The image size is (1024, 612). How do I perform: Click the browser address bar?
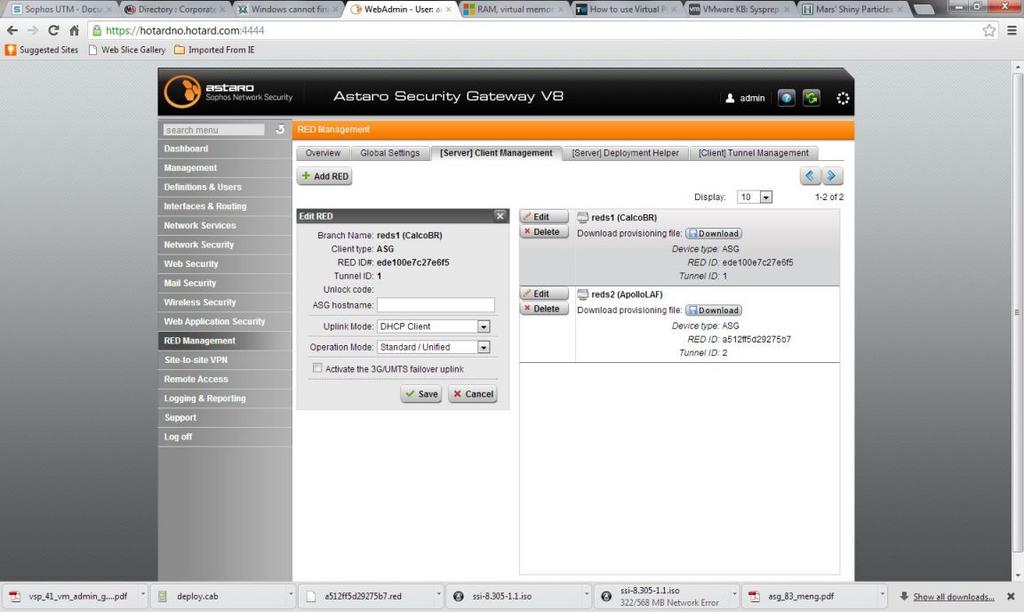pyautogui.click(x=536, y=30)
